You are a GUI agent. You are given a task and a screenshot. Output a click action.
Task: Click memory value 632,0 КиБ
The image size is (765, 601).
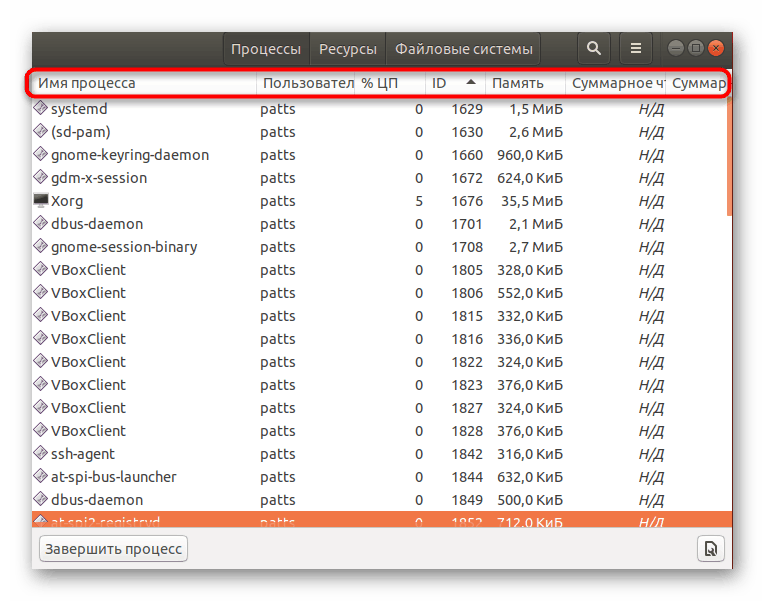tap(530, 477)
